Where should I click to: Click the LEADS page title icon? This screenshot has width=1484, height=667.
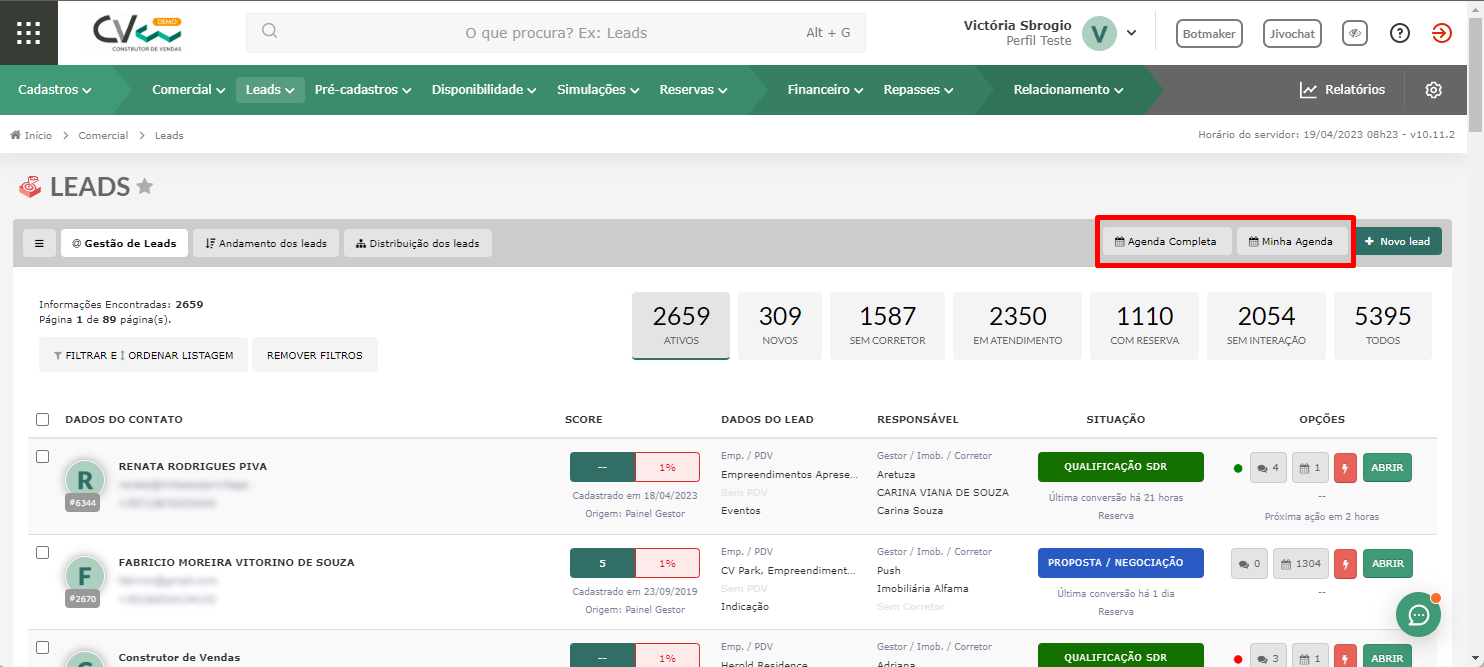30,186
